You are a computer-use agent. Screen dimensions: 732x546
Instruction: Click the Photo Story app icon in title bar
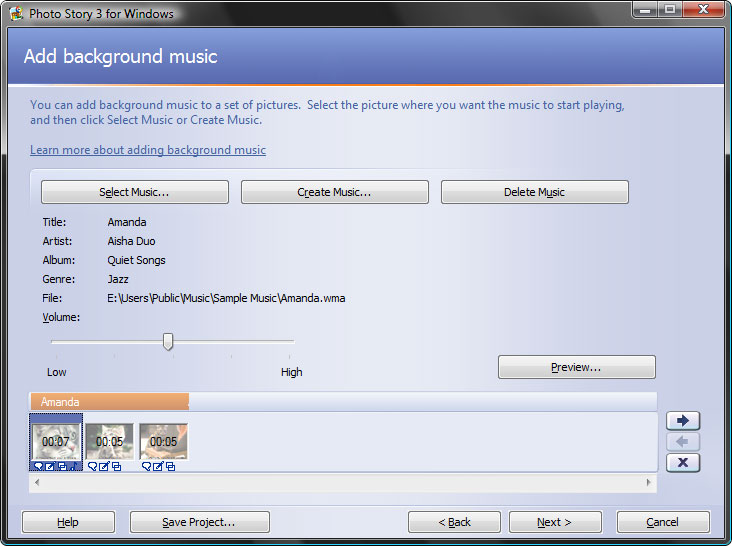[x=16, y=13]
